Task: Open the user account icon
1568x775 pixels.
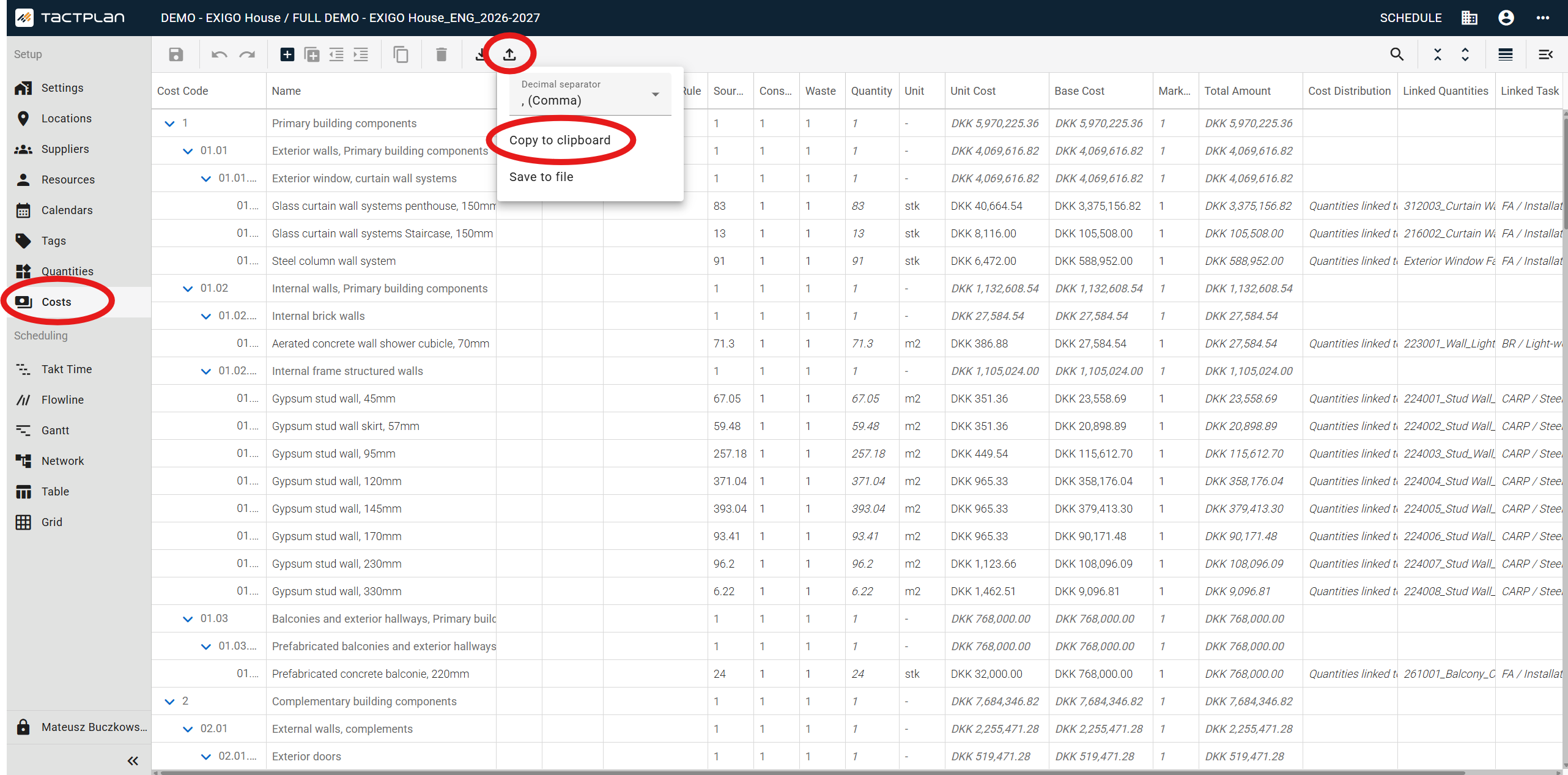Action: [1506, 18]
